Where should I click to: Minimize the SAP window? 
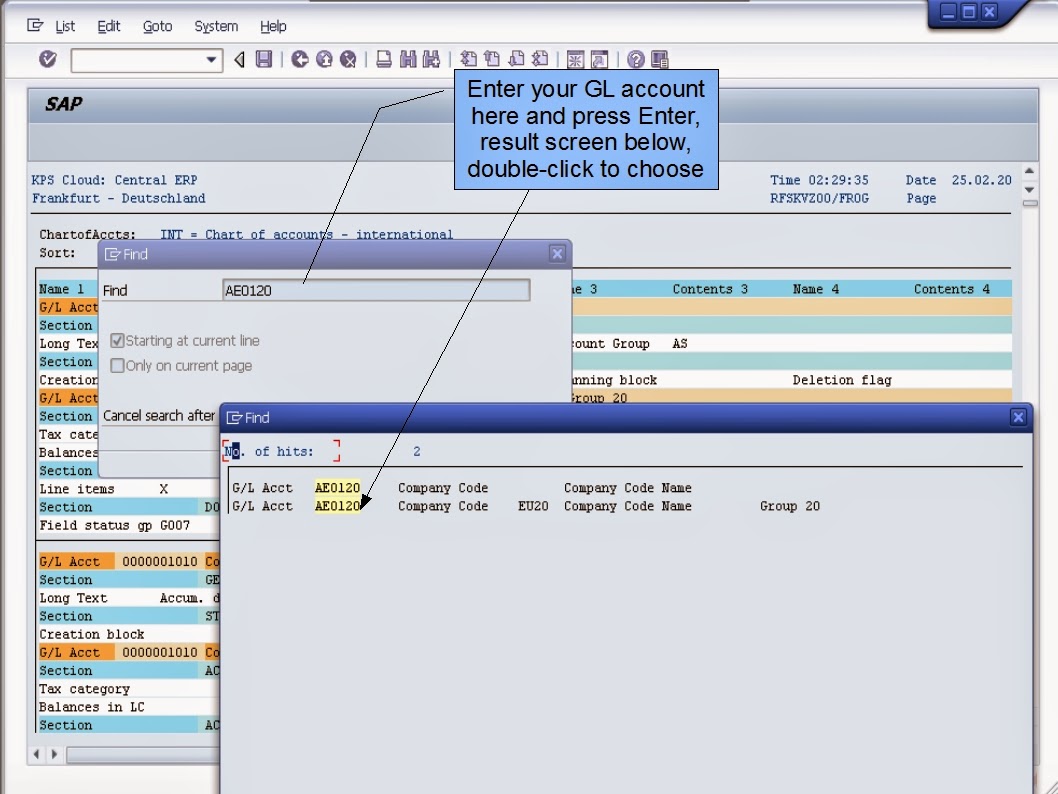[x=949, y=11]
